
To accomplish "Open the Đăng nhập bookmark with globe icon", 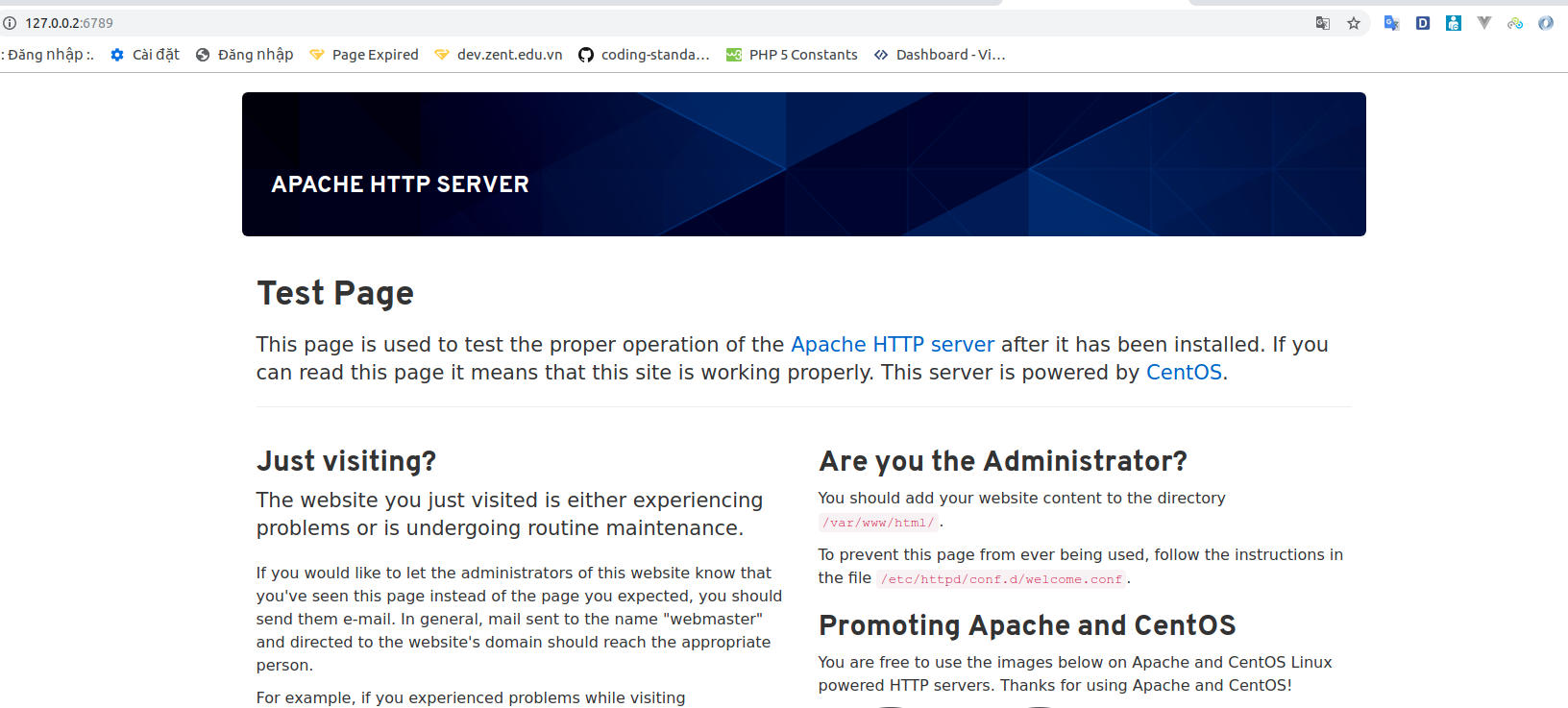I will click(x=245, y=55).
